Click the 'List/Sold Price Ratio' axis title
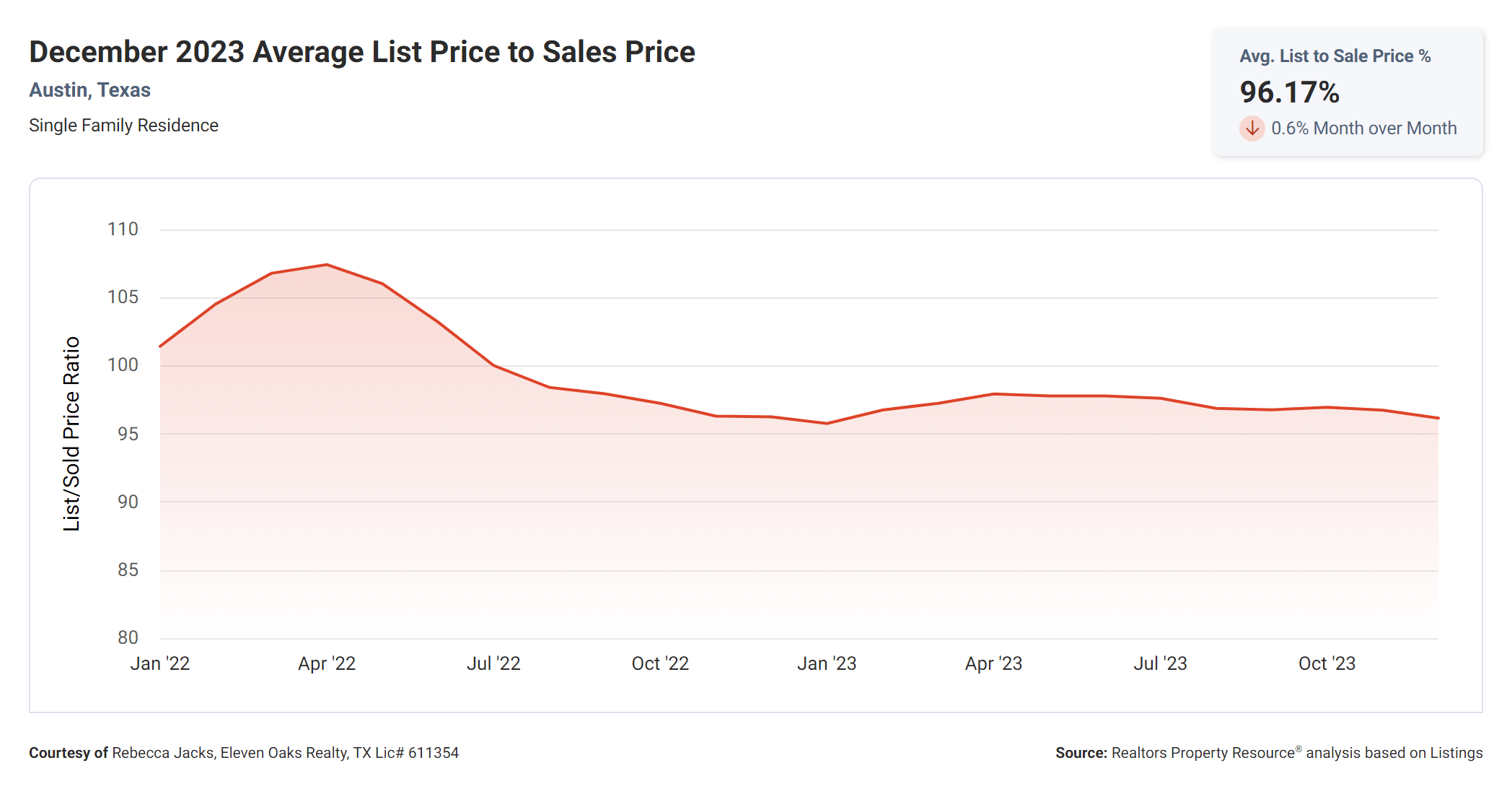This screenshot has width=1512, height=794. tap(71, 434)
